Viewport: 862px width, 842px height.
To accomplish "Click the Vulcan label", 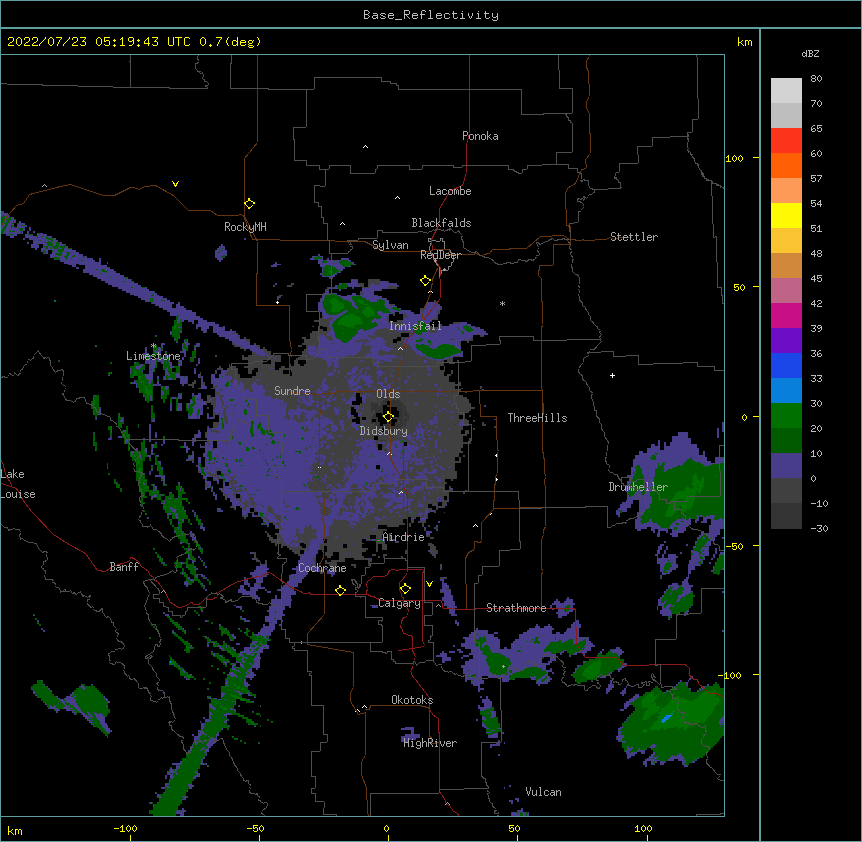I will point(543,792).
